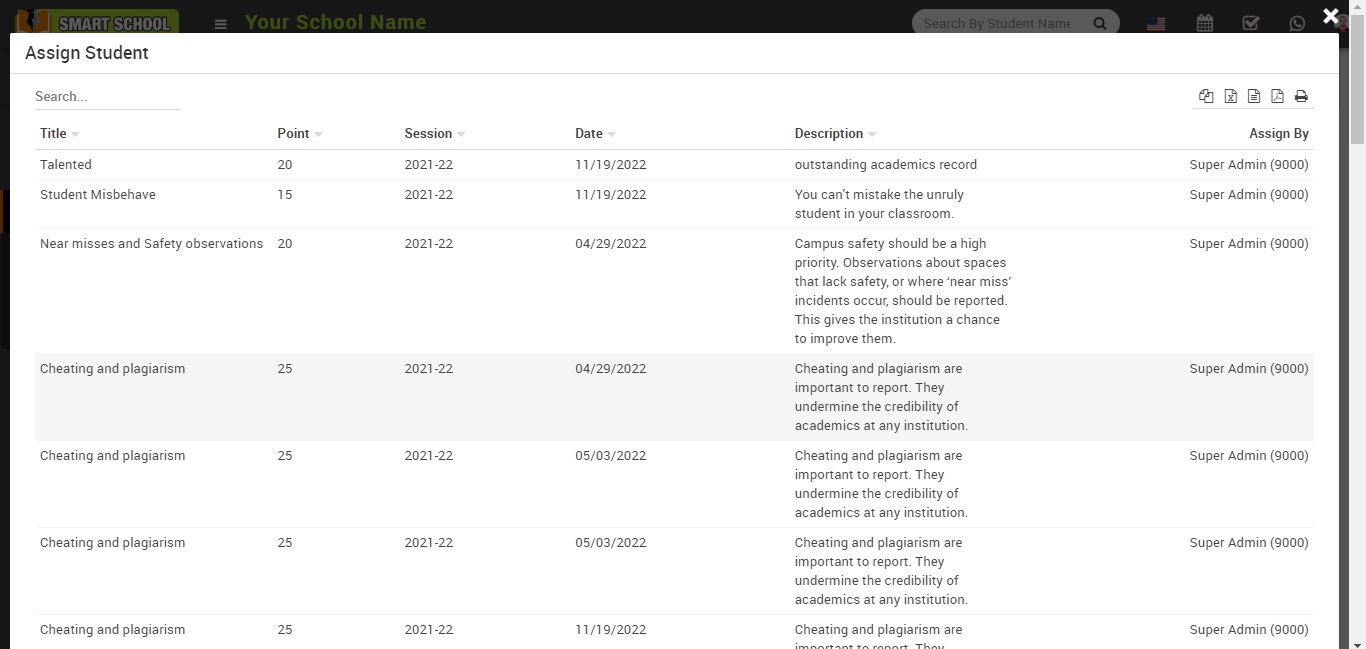The image size is (1366, 649).
Task: Close the Assign Student modal
Action: click(1330, 16)
